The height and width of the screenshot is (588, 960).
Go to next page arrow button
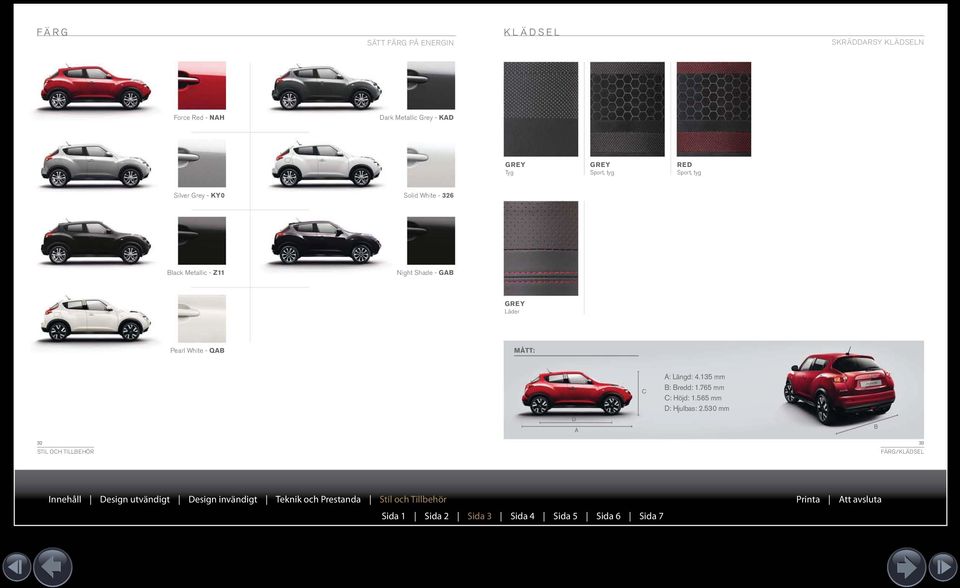906,567
